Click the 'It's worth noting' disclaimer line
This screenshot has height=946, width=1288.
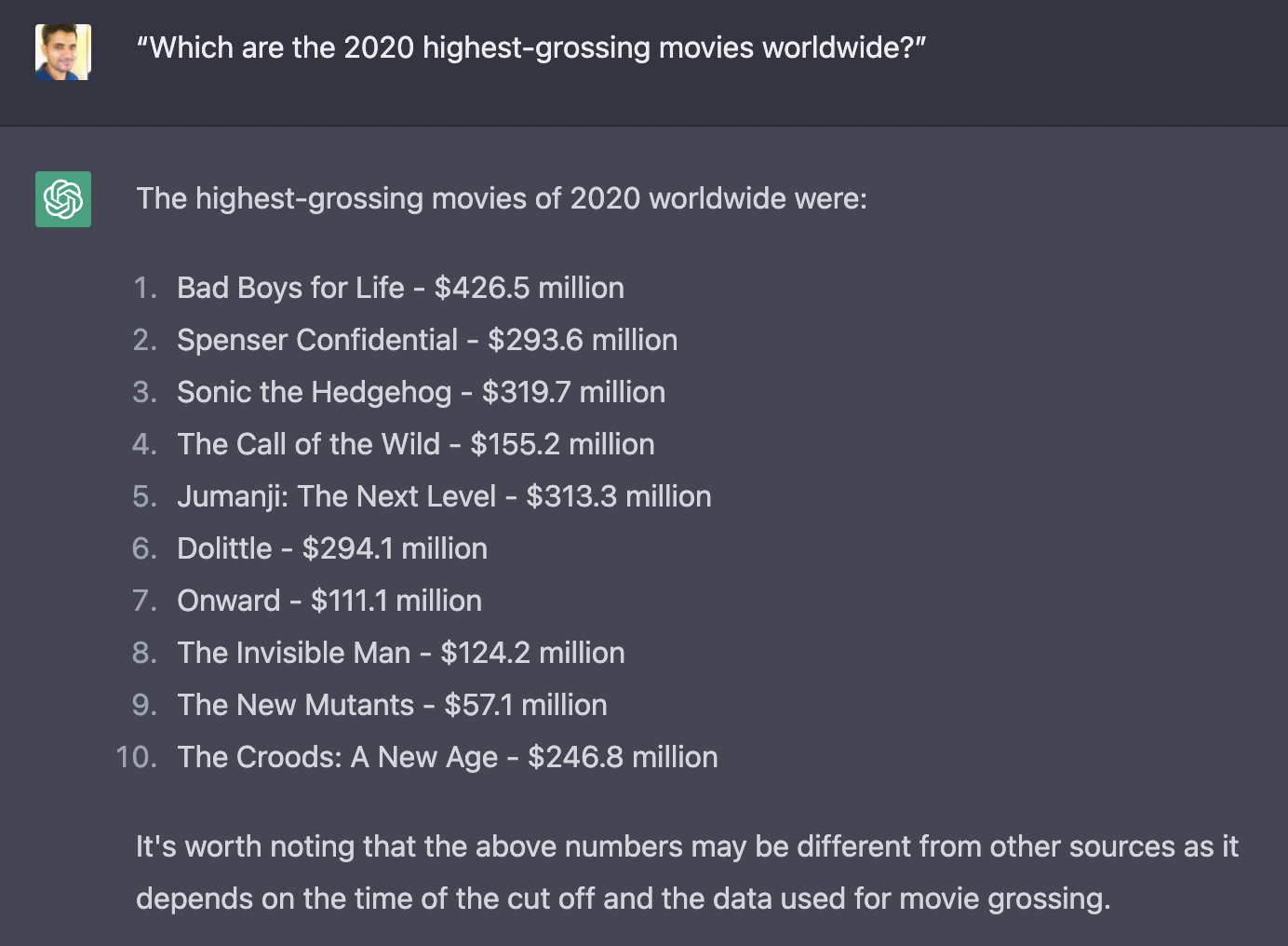tap(687, 846)
